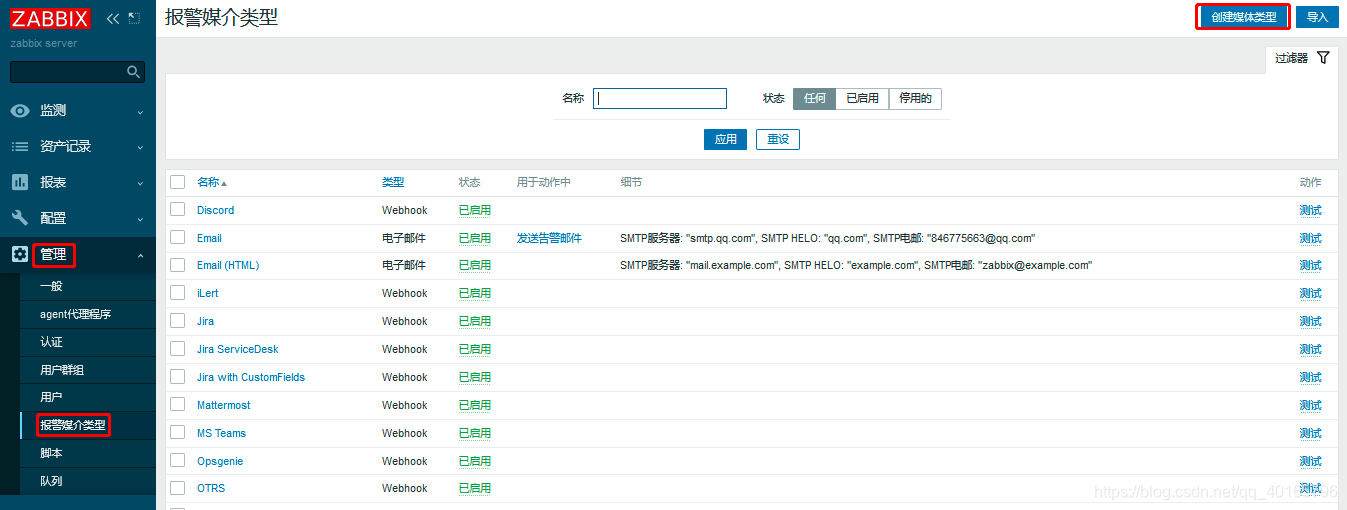
Task: Click the filter funnel icon
Action: (1323, 58)
